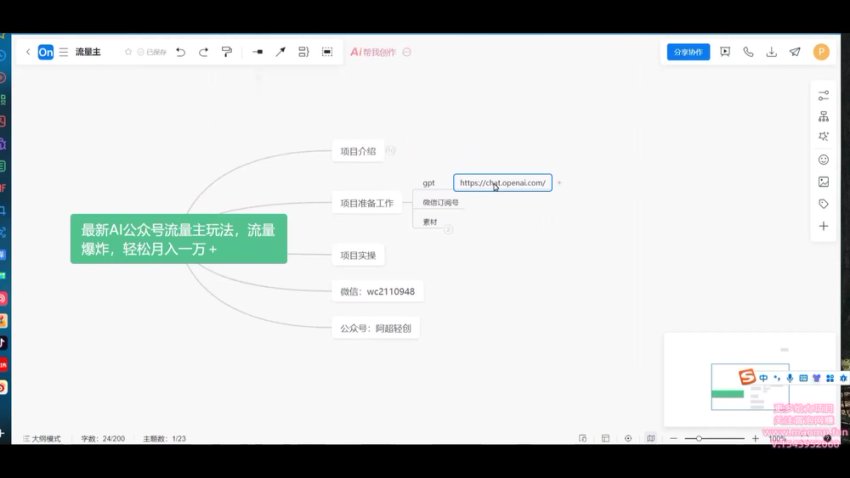The width and height of the screenshot is (850, 478).
Task: Expand the 素材 node children count
Action: 448,229
